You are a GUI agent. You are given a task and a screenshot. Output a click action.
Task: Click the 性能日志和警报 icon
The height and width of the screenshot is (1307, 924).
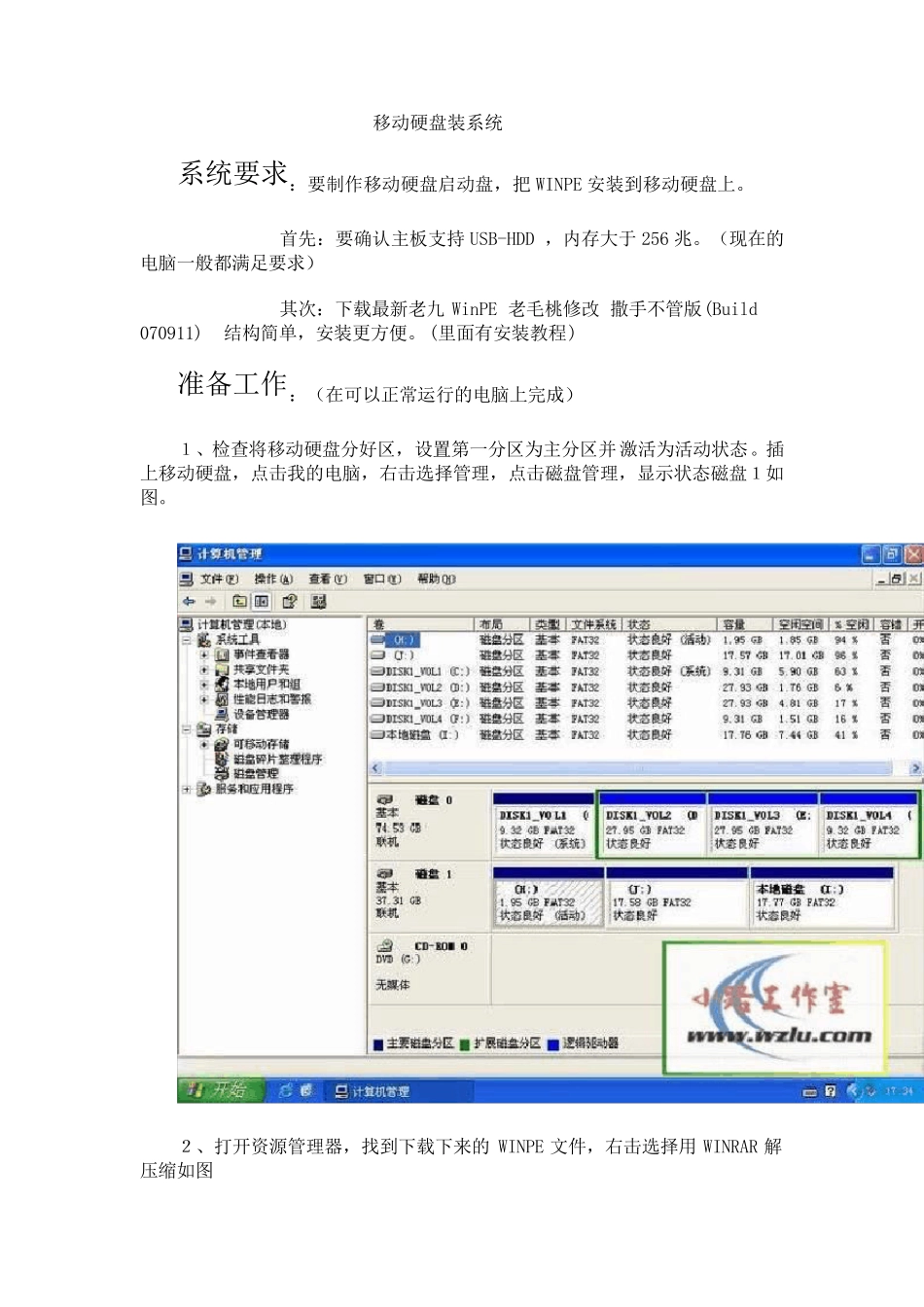tap(222, 699)
